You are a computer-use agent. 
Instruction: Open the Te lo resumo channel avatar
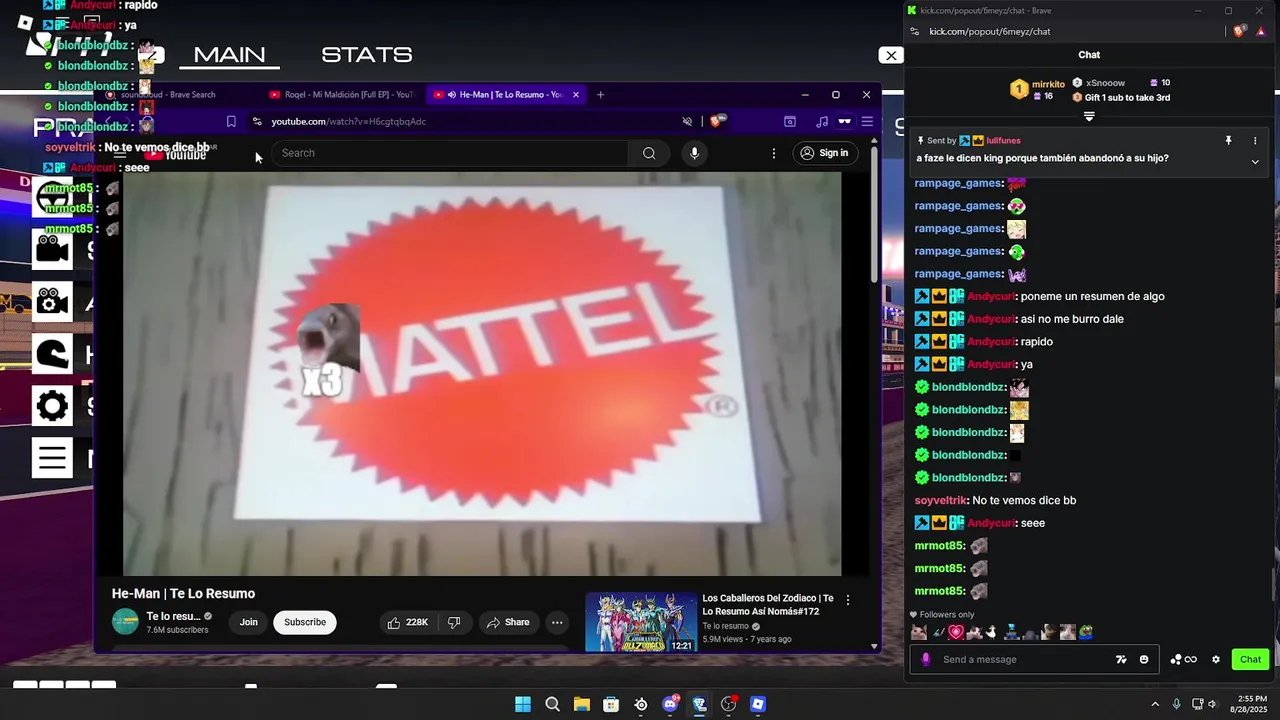pyautogui.click(x=125, y=622)
